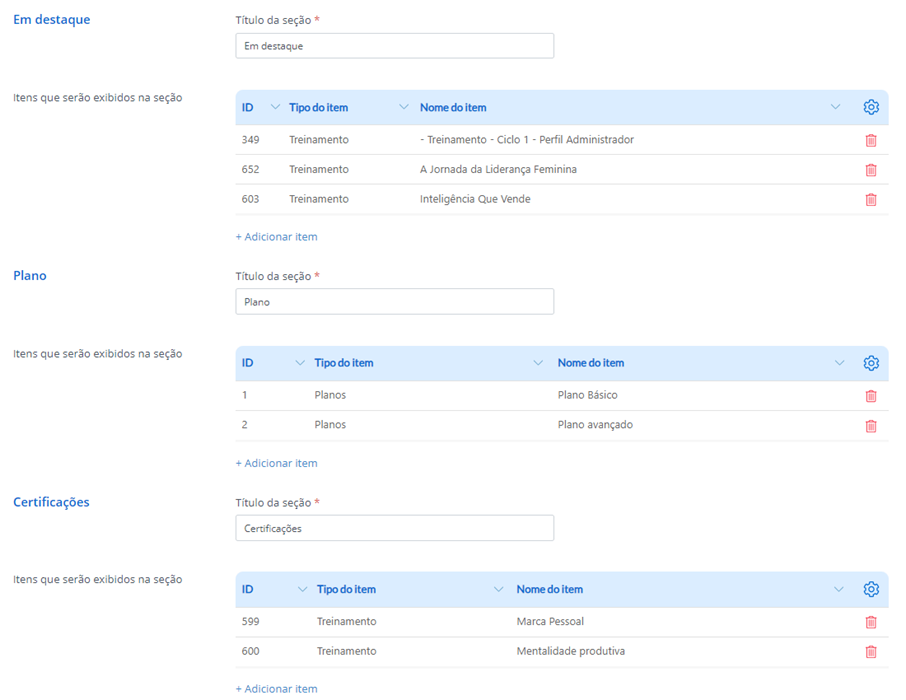Open Nome do item dropdown in Certificações table
Image resolution: width=906 pixels, height=700 pixels.
pos(838,589)
